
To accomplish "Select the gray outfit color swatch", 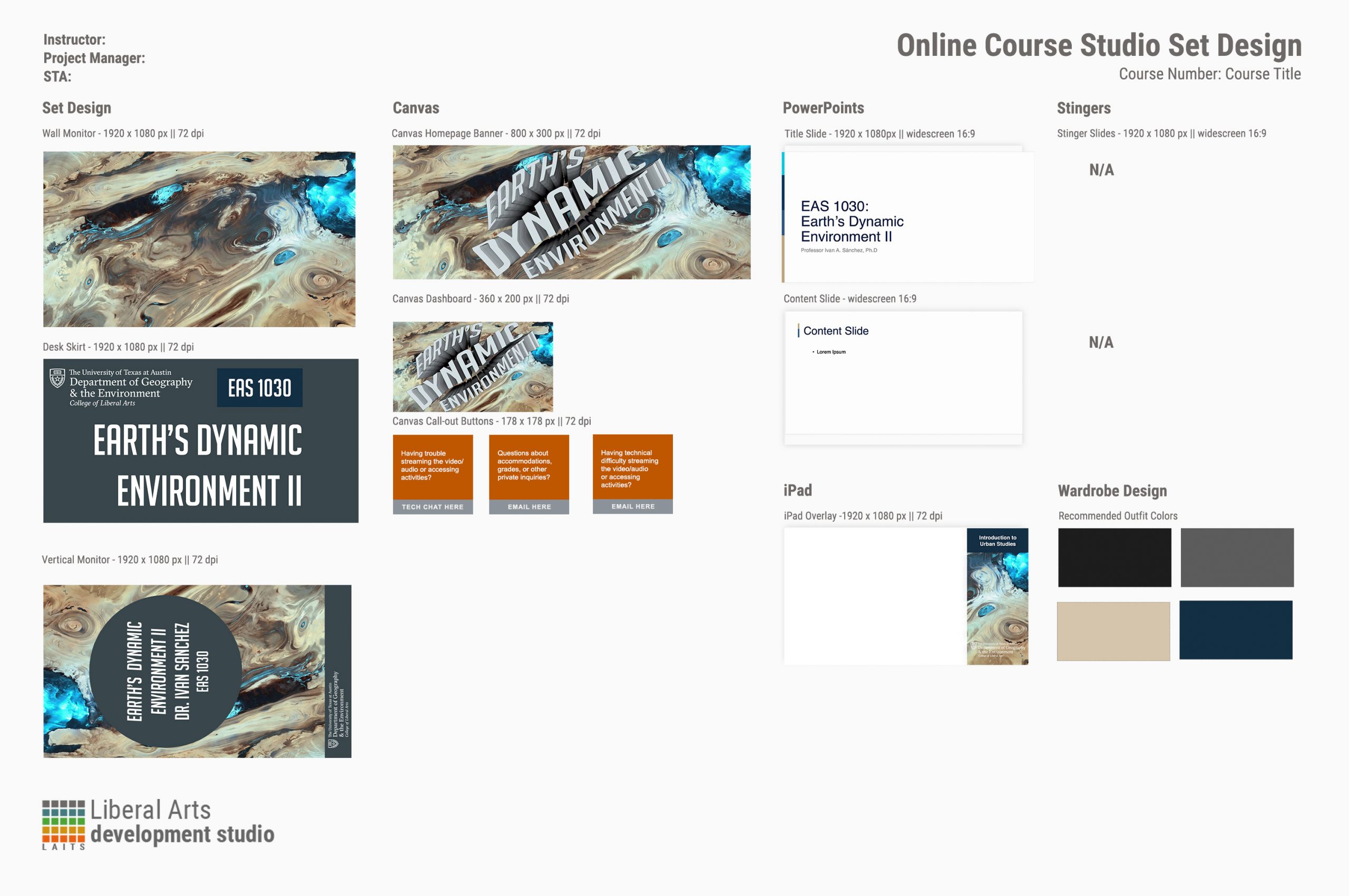I will pyautogui.click(x=1237, y=557).
